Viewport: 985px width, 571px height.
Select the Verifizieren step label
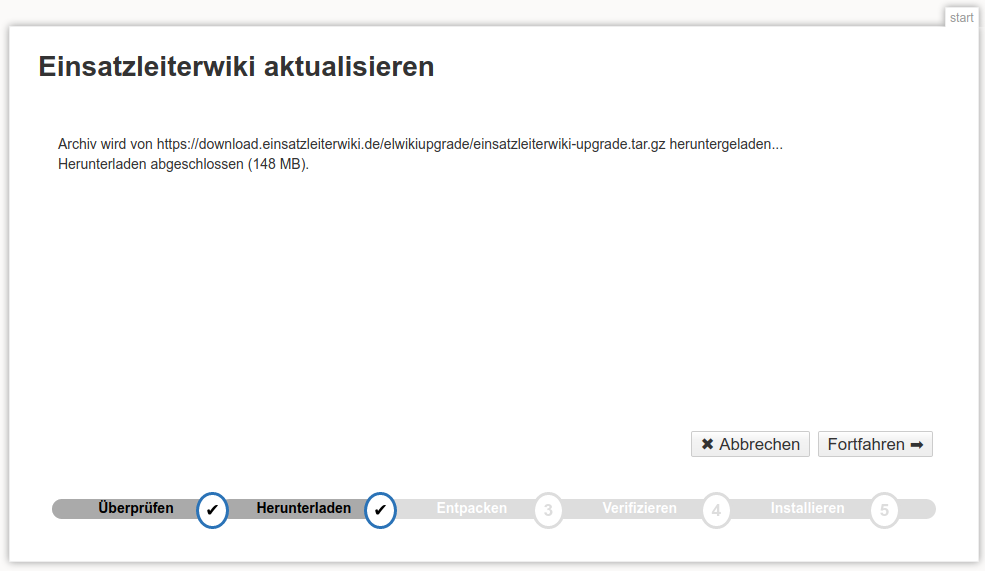pyautogui.click(x=639, y=508)
